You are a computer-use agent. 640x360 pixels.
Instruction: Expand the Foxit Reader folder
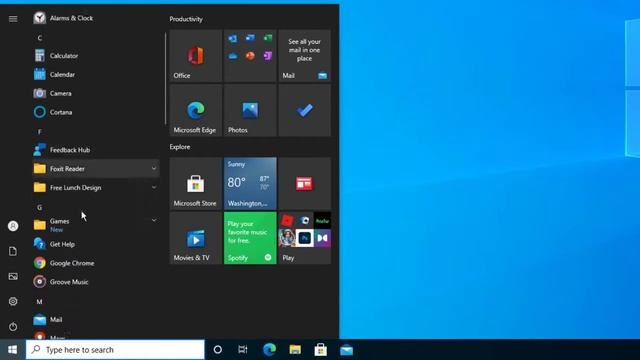click(x=96, y=169)
